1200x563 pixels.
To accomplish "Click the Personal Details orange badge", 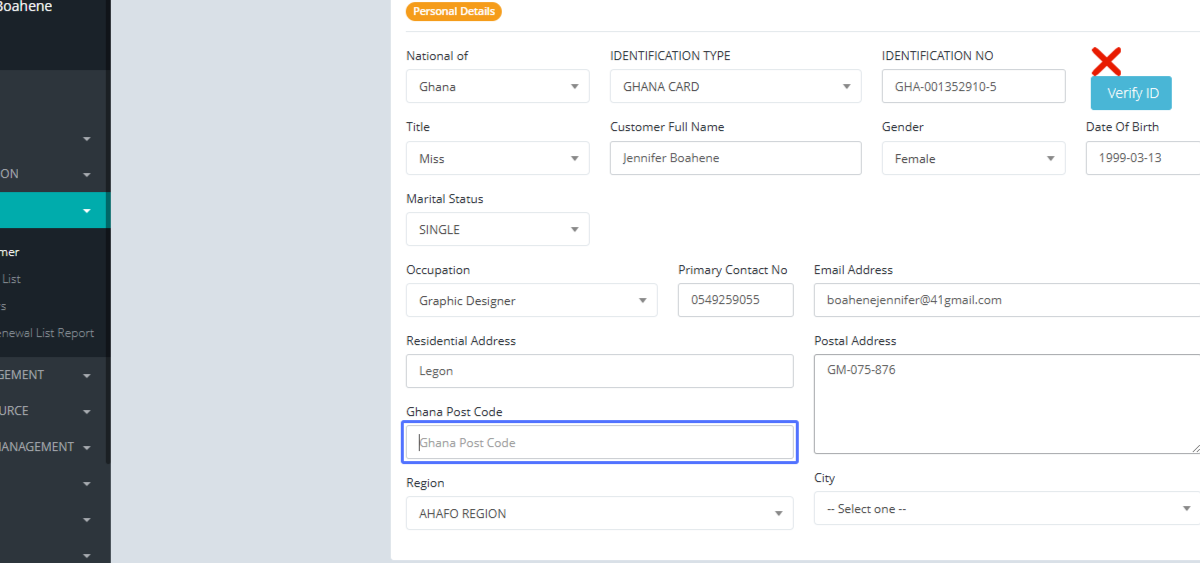I will 453,12.
